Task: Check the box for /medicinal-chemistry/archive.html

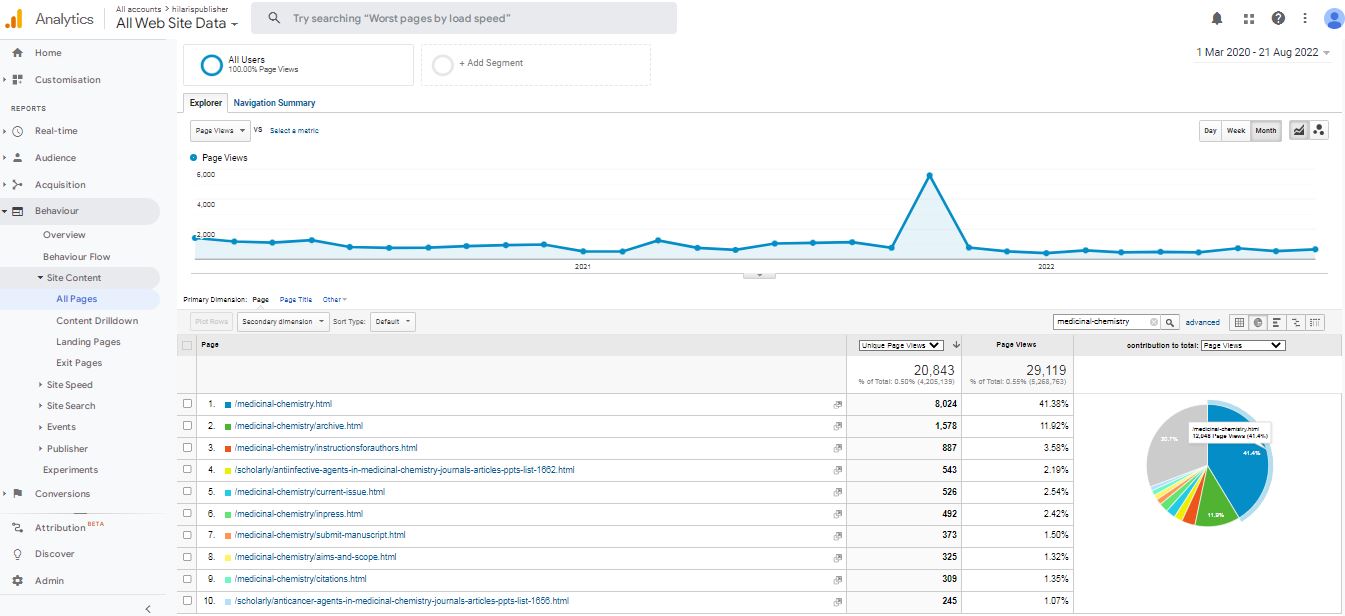Action: point(187,426)
